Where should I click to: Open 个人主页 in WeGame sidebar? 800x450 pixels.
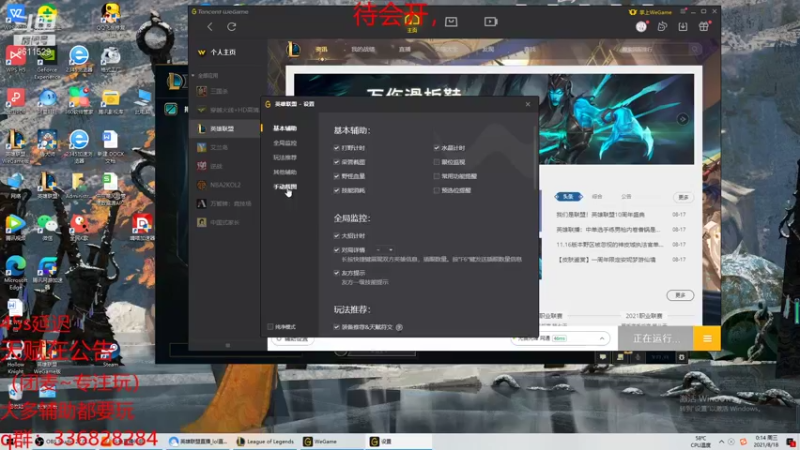[217, 52]
